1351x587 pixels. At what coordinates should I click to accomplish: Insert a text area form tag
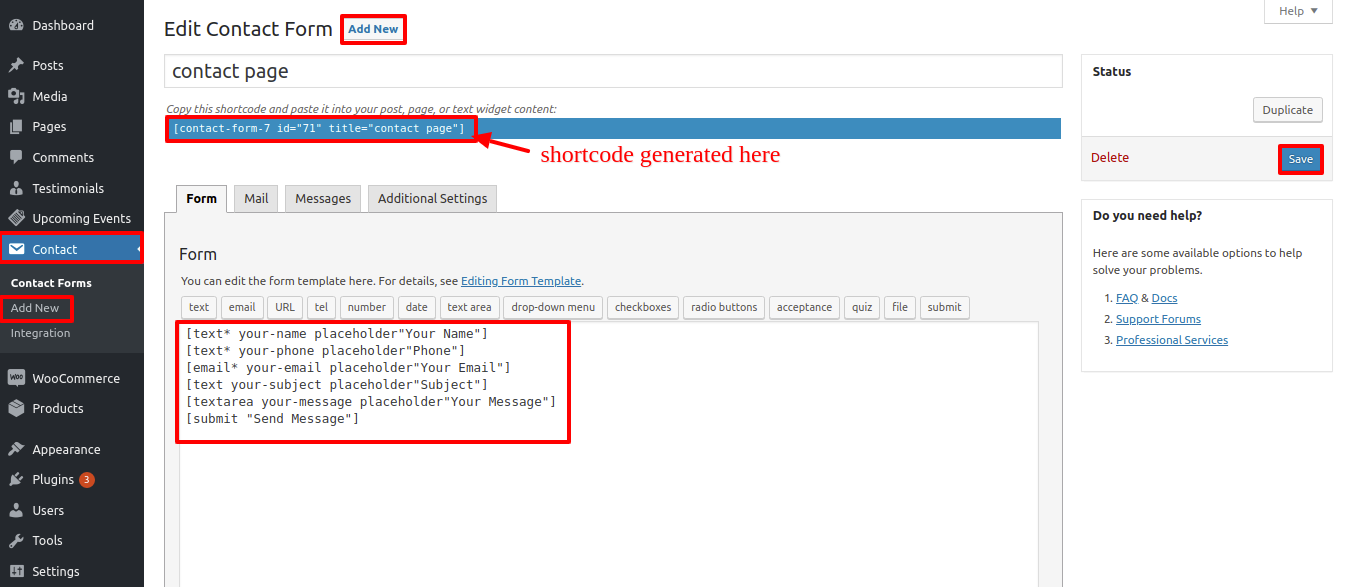pyautogui.click(x=469, y=307)
